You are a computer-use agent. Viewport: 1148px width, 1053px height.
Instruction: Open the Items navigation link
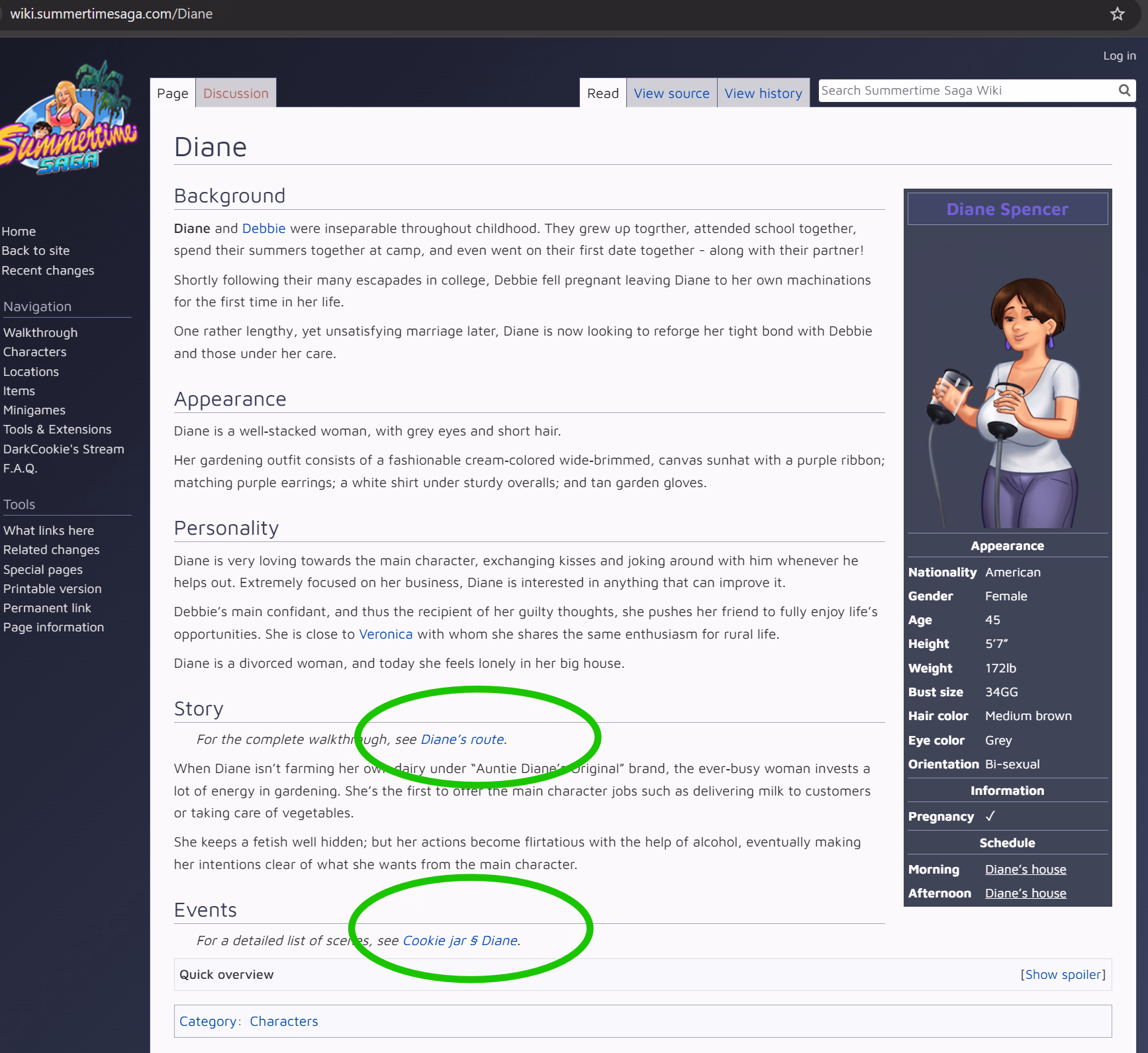tap(19, 391)
